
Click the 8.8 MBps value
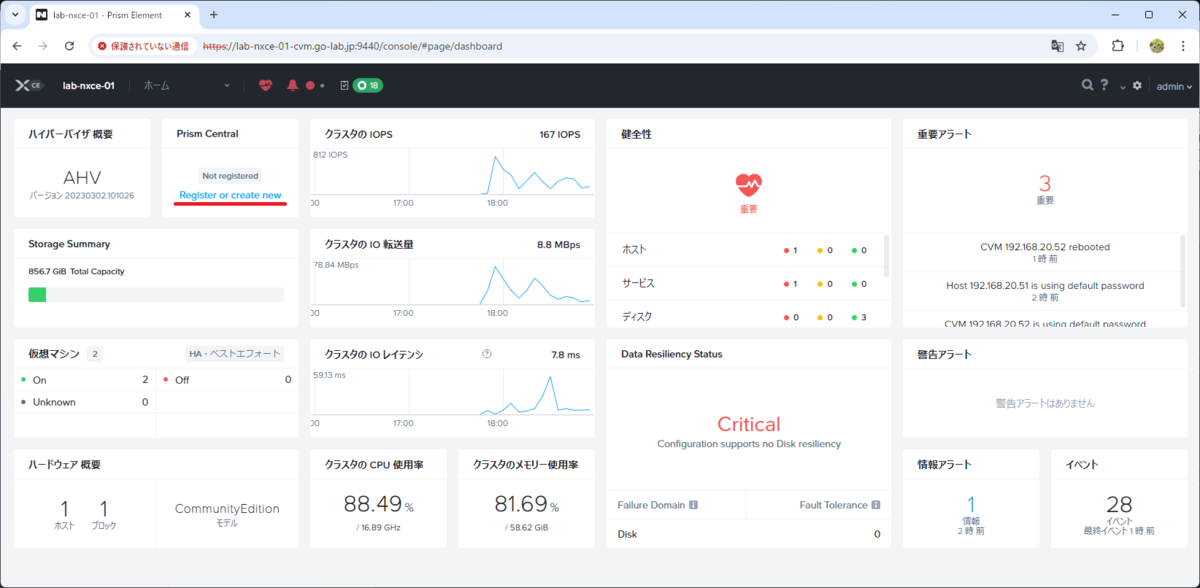coord(558,244)
